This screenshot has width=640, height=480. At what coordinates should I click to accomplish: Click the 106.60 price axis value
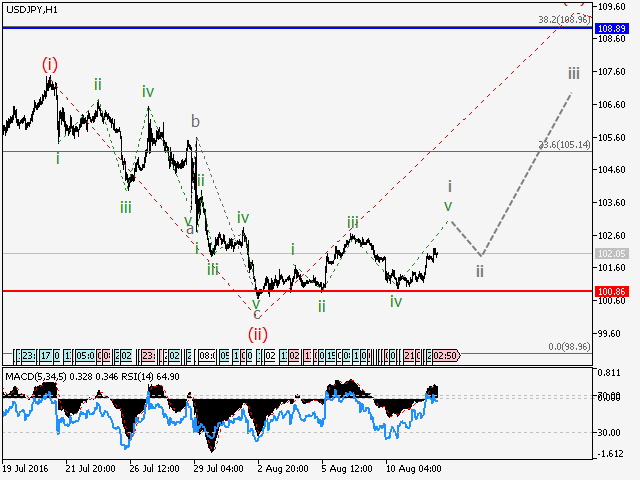[x=611, y=105]
